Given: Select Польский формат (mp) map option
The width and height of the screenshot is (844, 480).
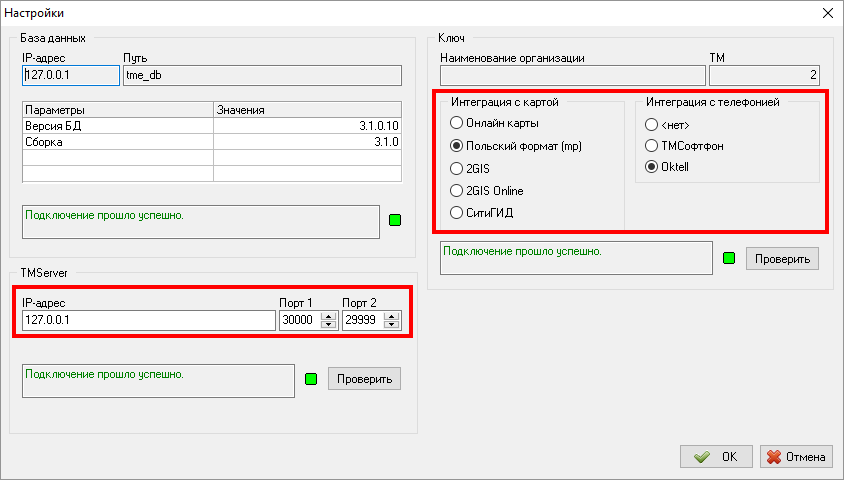Looking at the screenshot, I should pos(457,146).
